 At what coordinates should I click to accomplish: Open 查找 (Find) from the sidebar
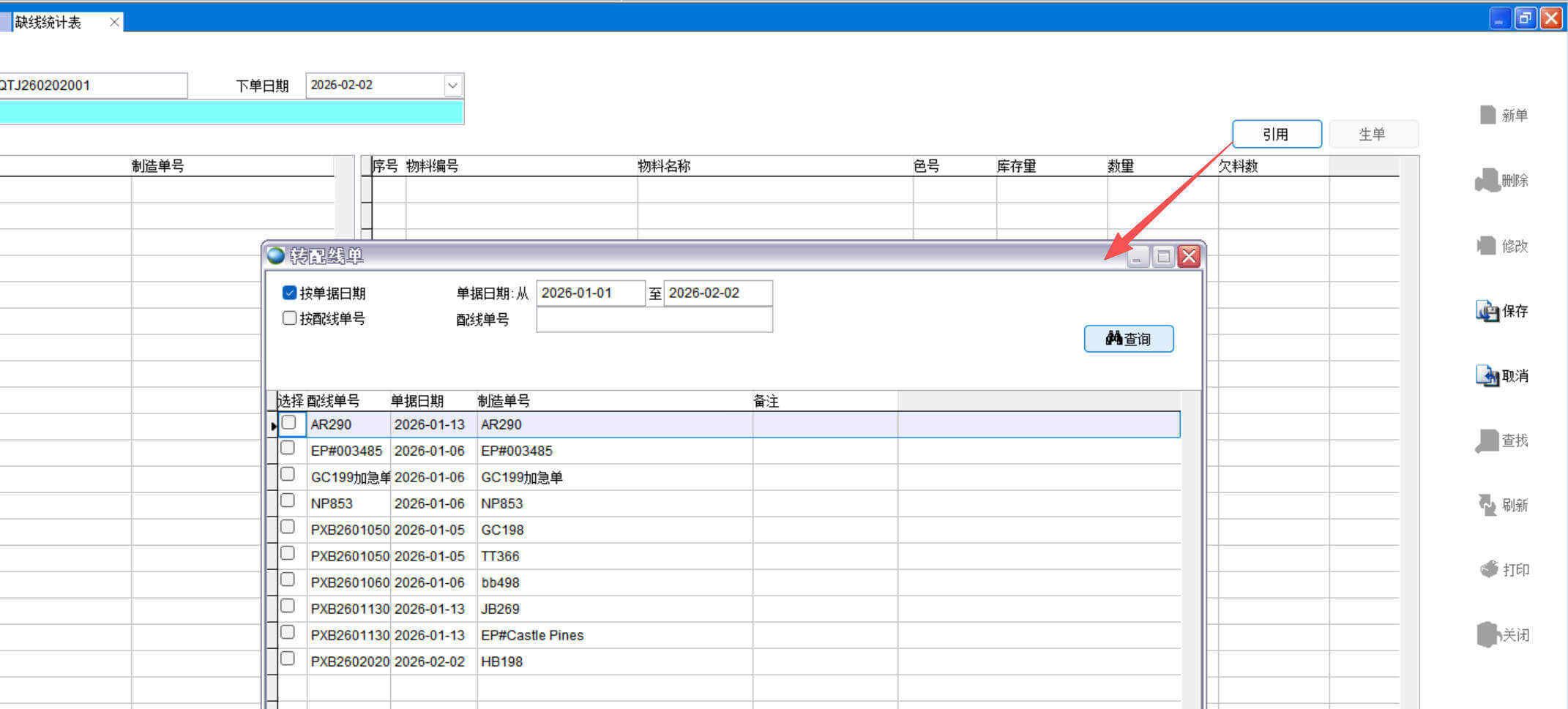click(x=1487, y=440)
